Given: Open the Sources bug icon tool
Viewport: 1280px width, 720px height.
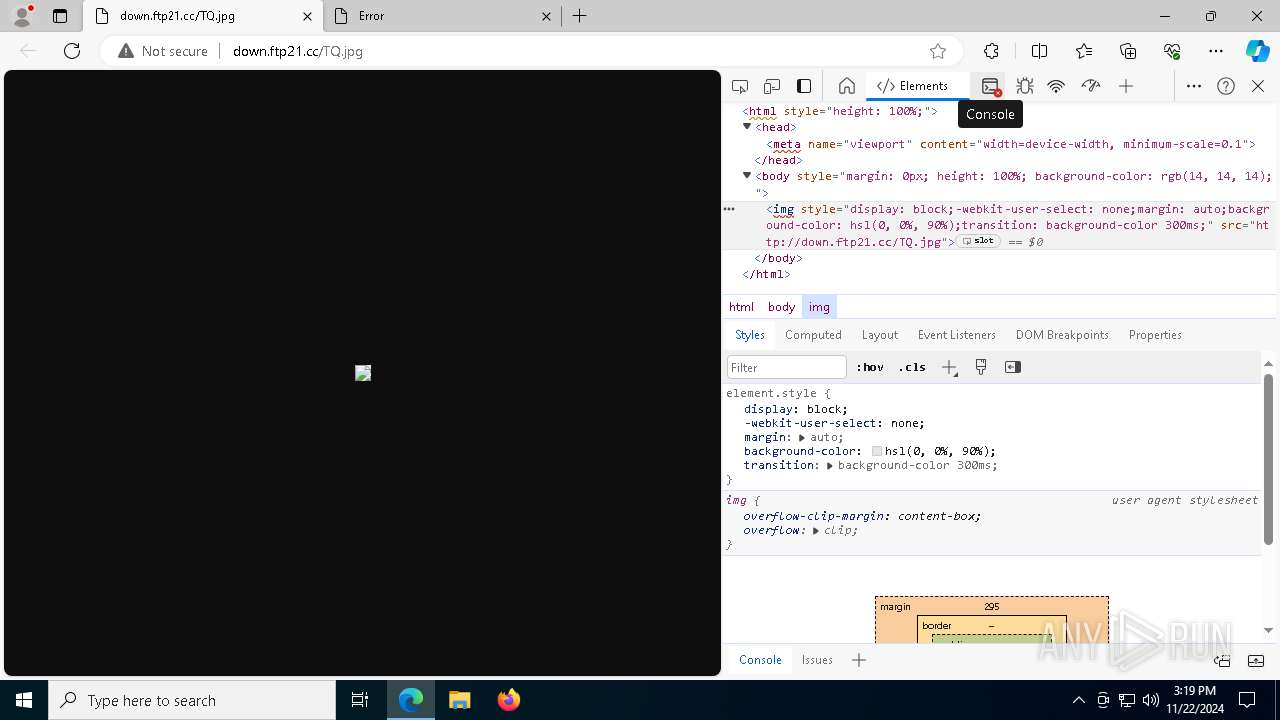Looking at the screenshot, I should [x=1025, y=86].
